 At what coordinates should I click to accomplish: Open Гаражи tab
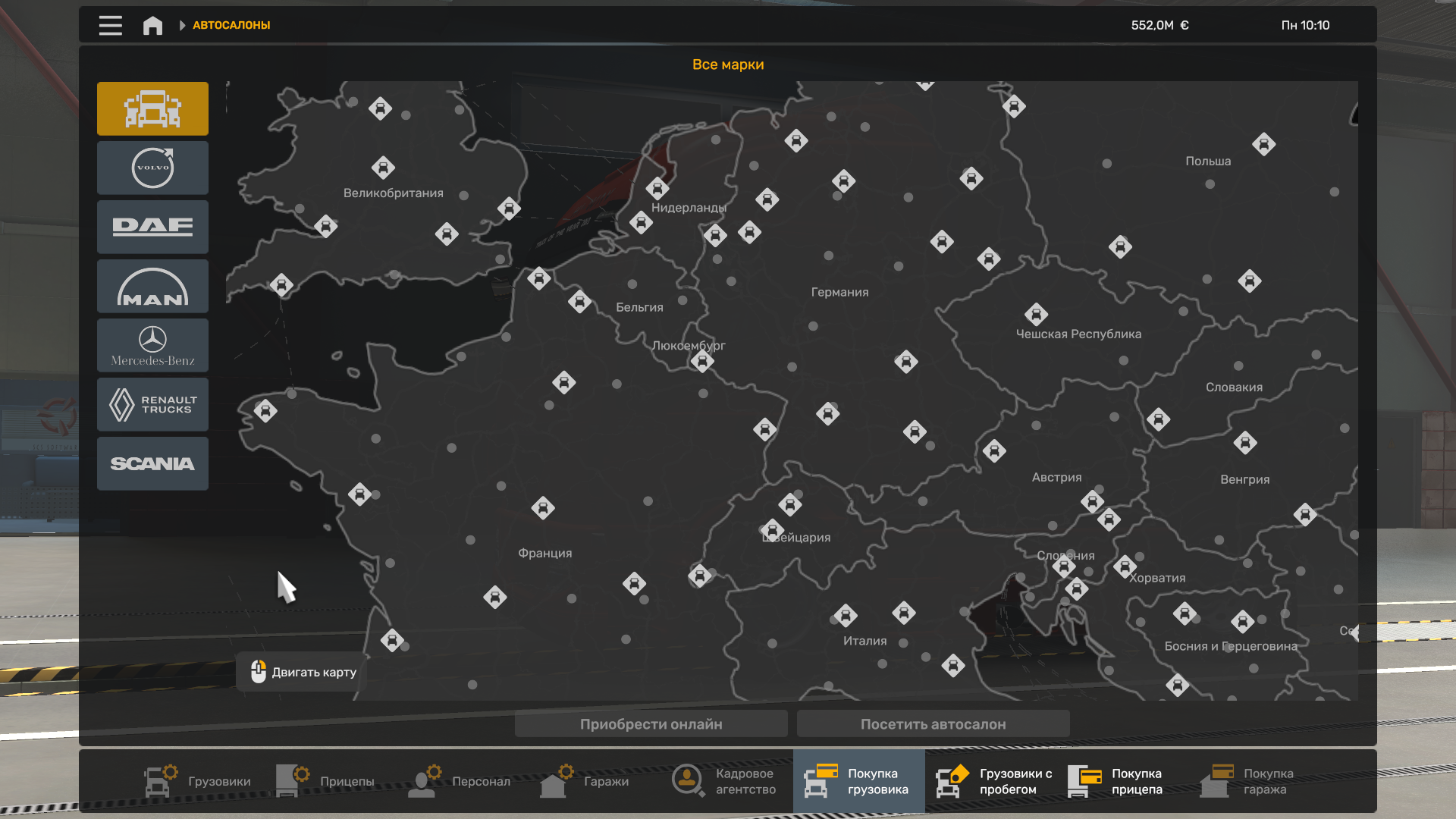point(585,781)
